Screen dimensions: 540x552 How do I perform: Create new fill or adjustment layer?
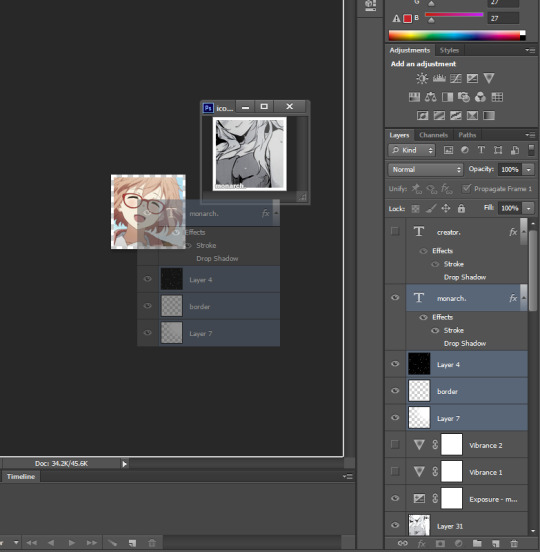458,543
